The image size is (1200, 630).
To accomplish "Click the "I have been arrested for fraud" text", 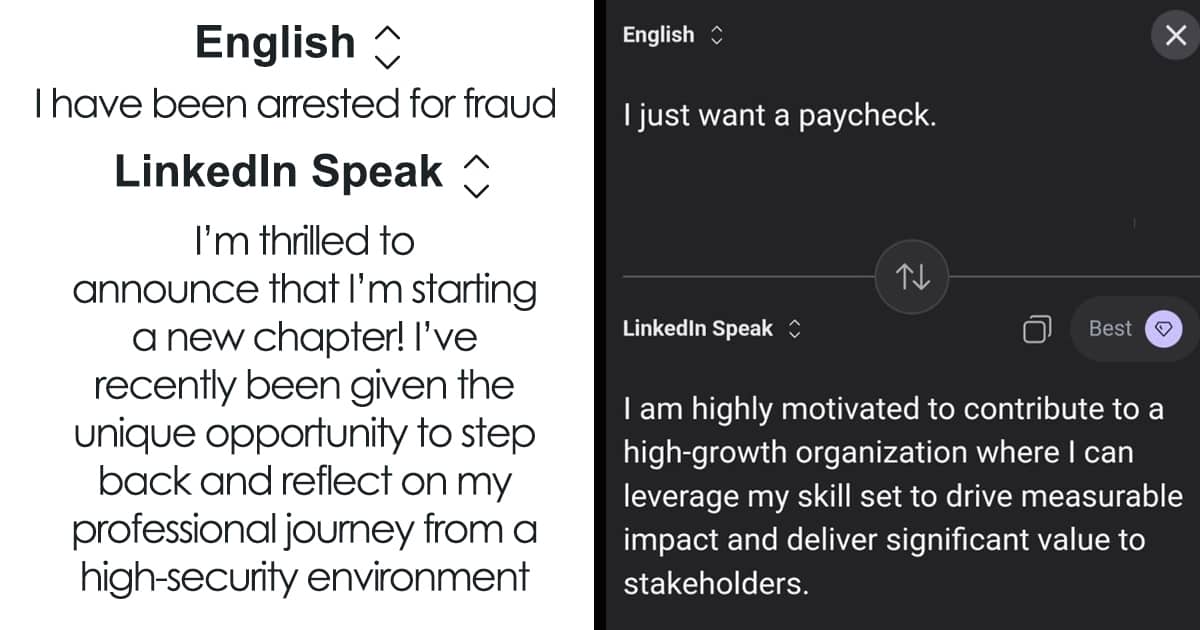I will (x=295, y=104).
